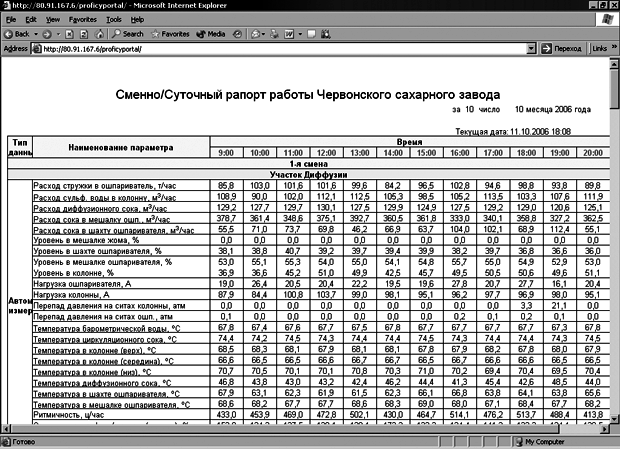This screenshot has width=620, height=449.
Task: Open History icon in toolbar
Action: click(237, 34)
